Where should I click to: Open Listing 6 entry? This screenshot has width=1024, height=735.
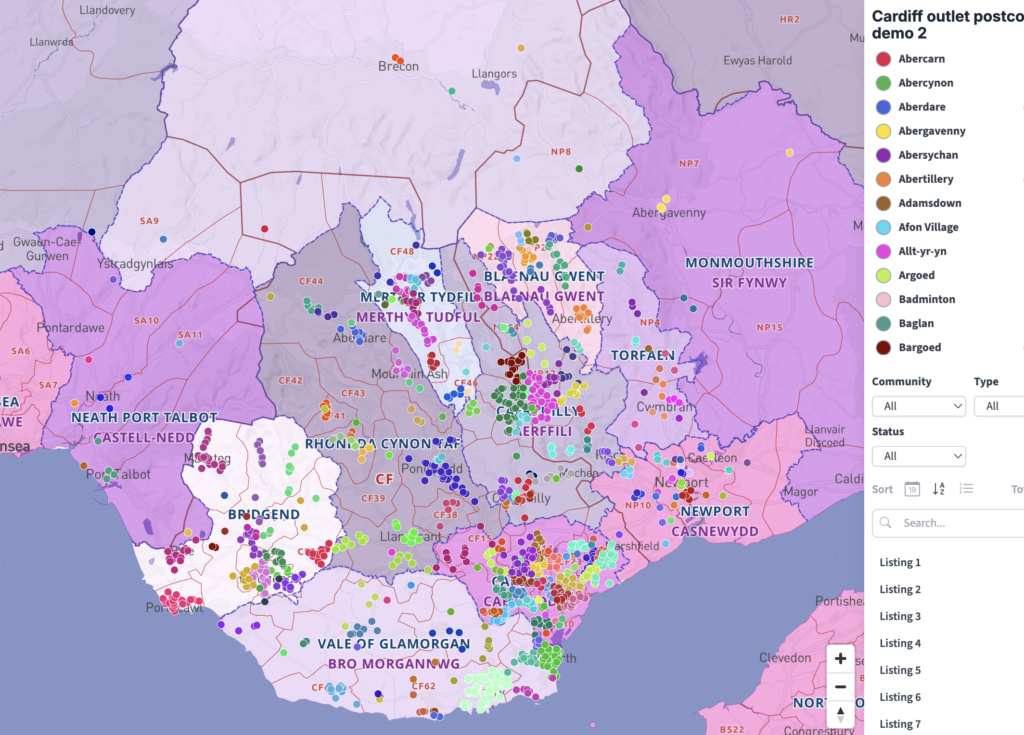[900, 697]
